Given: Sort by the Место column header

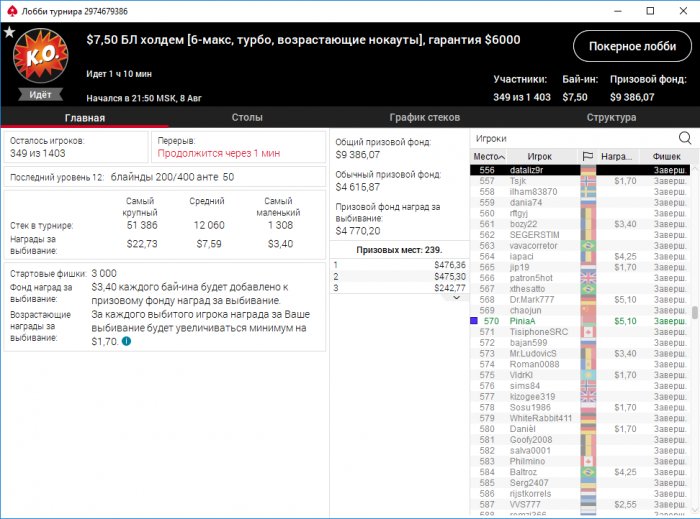Looking at the screenshot, I should [488, 156].
